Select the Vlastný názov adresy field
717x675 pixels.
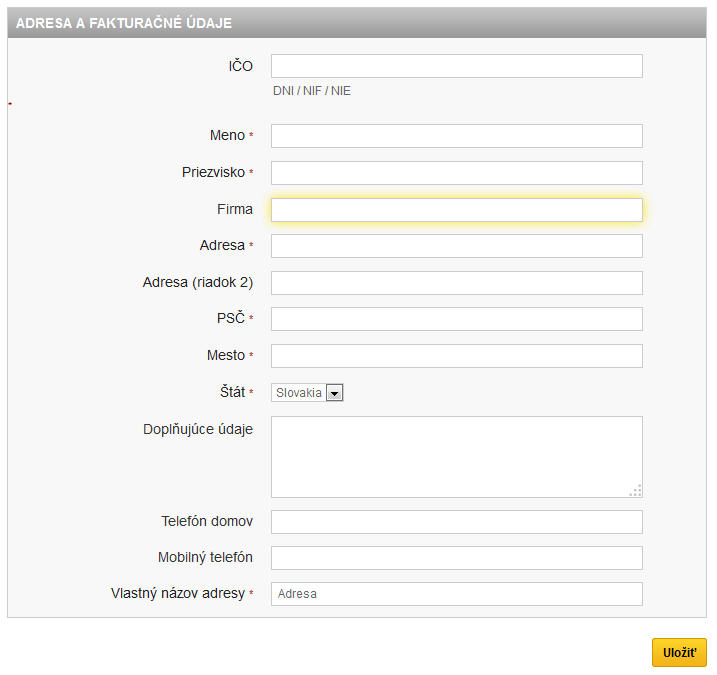(x=456, y=594)
